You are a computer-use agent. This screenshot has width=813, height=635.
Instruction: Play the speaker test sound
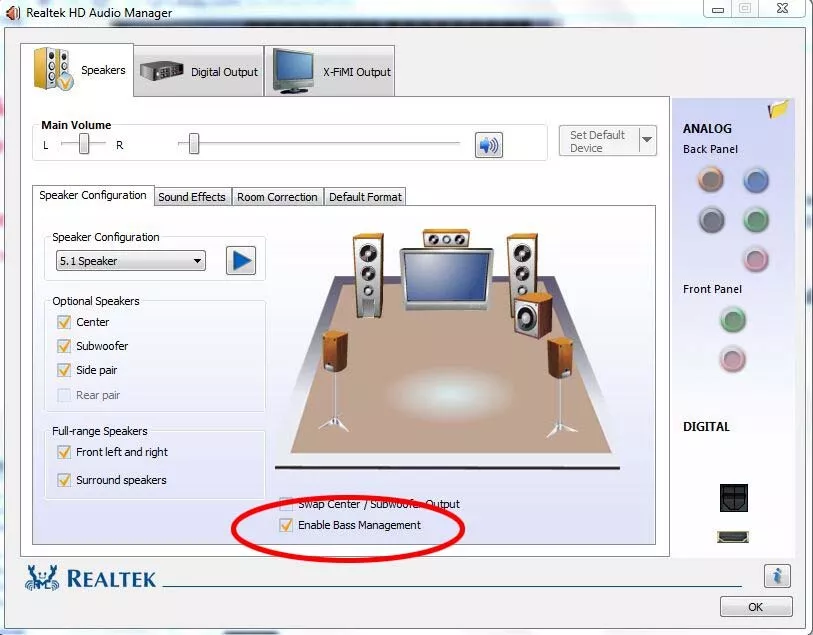tap(241, 260)
